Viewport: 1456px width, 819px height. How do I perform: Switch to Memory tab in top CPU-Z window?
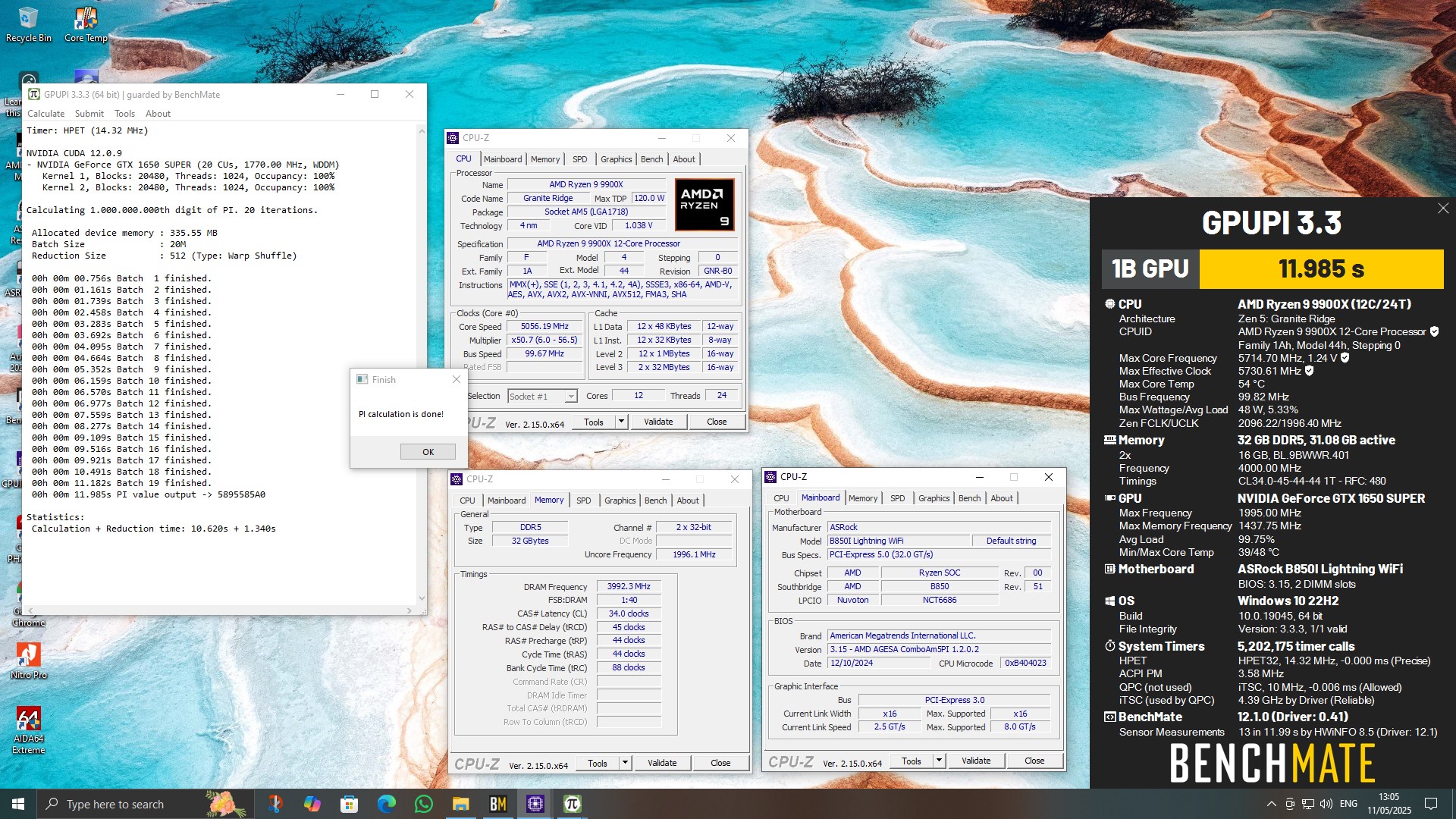point(545,159)
